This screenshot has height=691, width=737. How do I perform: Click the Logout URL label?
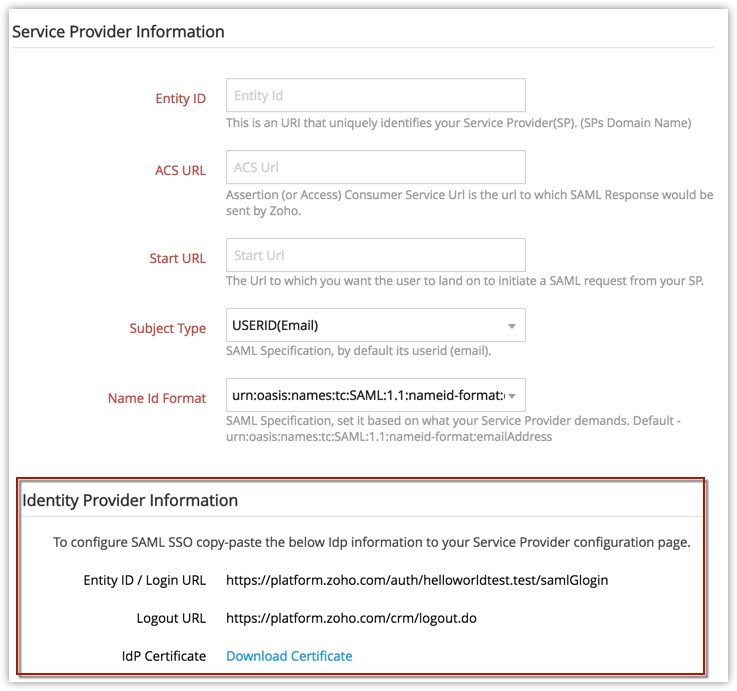171,618
